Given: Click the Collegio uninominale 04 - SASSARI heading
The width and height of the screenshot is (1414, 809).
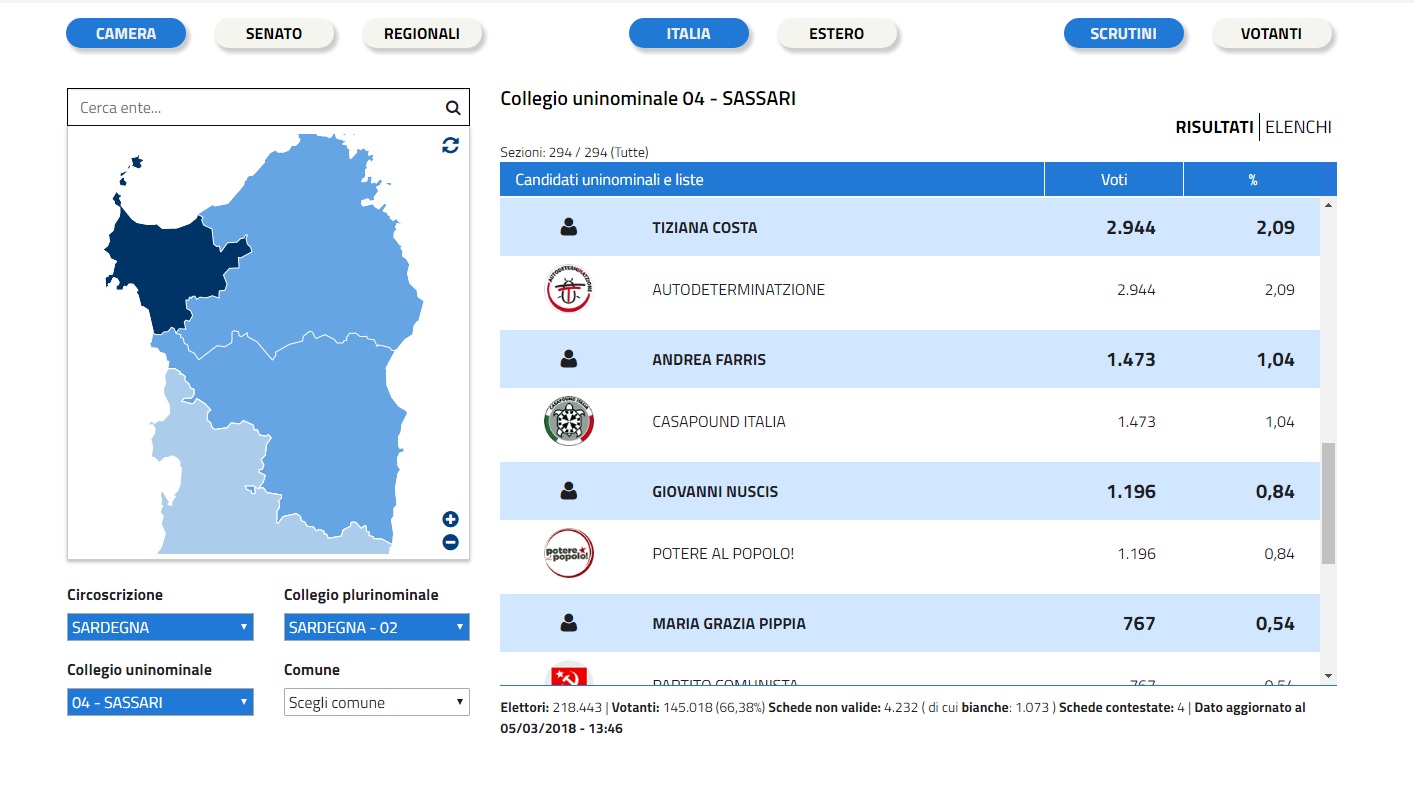Looking at the screenshot, I should click(x=648, y=99).
